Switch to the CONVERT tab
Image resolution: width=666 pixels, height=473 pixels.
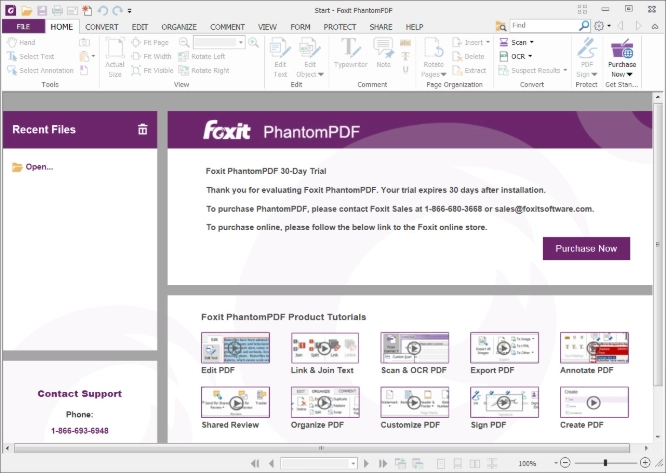click(102, 27)
